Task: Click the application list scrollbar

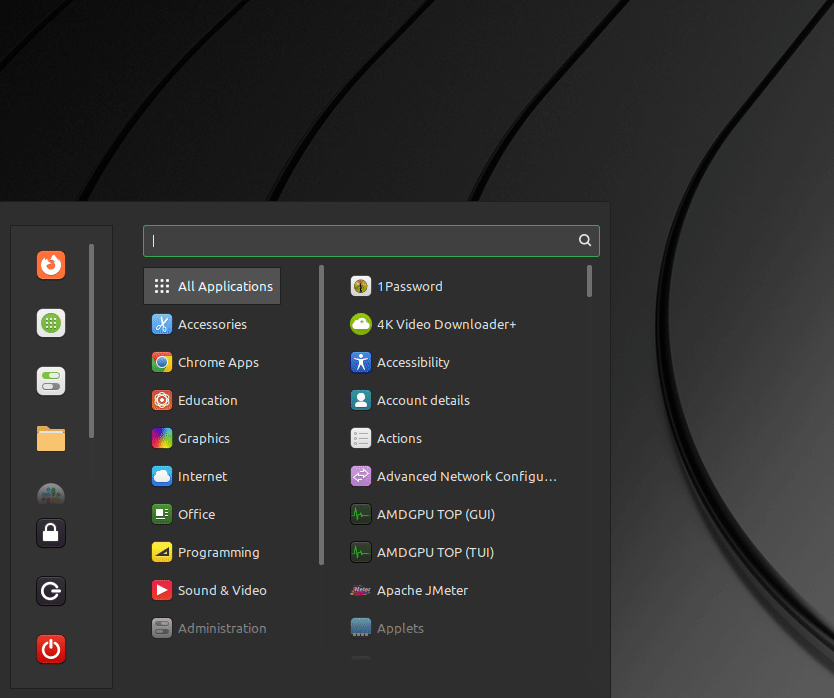Action: point(590,282)
